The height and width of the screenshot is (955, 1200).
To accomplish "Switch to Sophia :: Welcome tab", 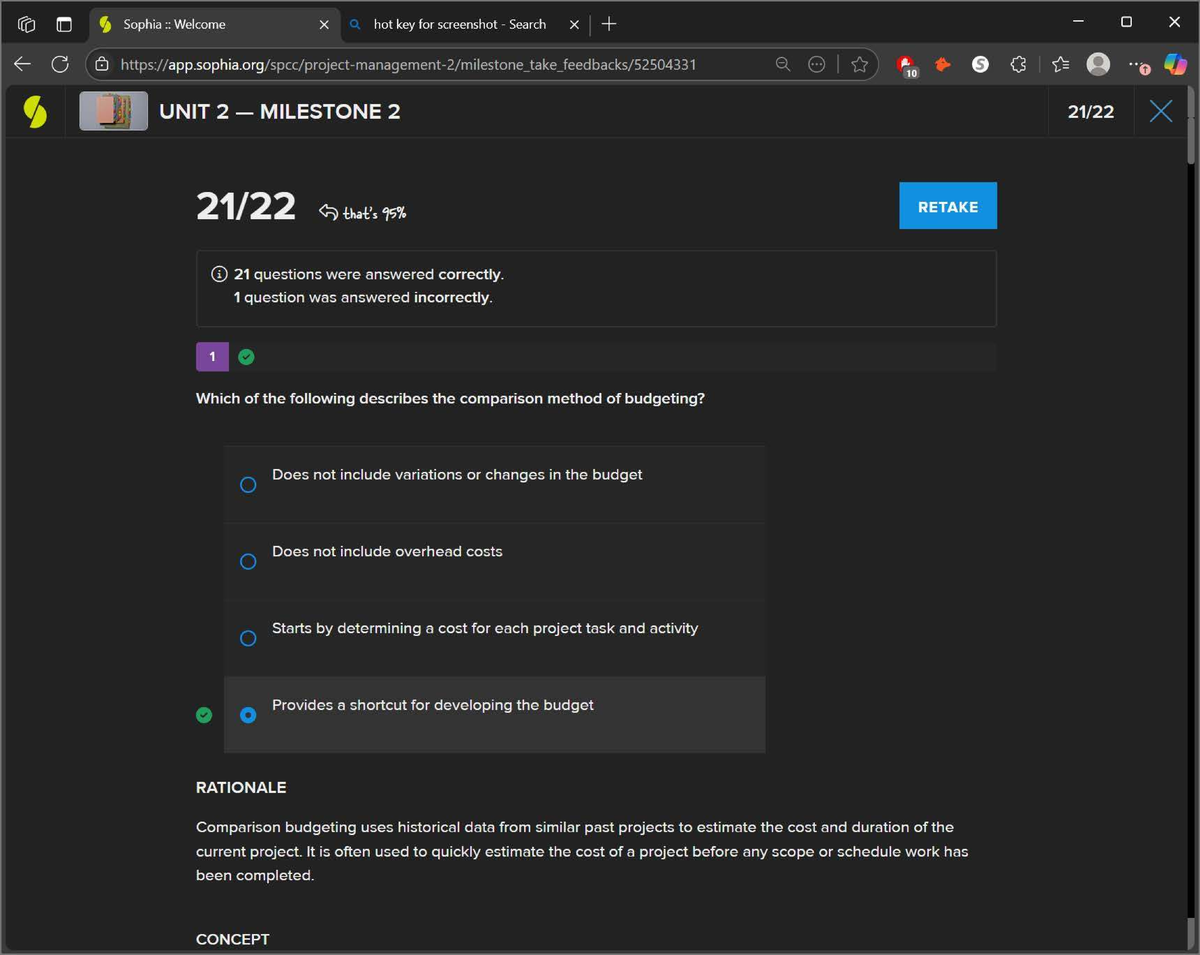I will pyautogui.click(x=213, y=24).
